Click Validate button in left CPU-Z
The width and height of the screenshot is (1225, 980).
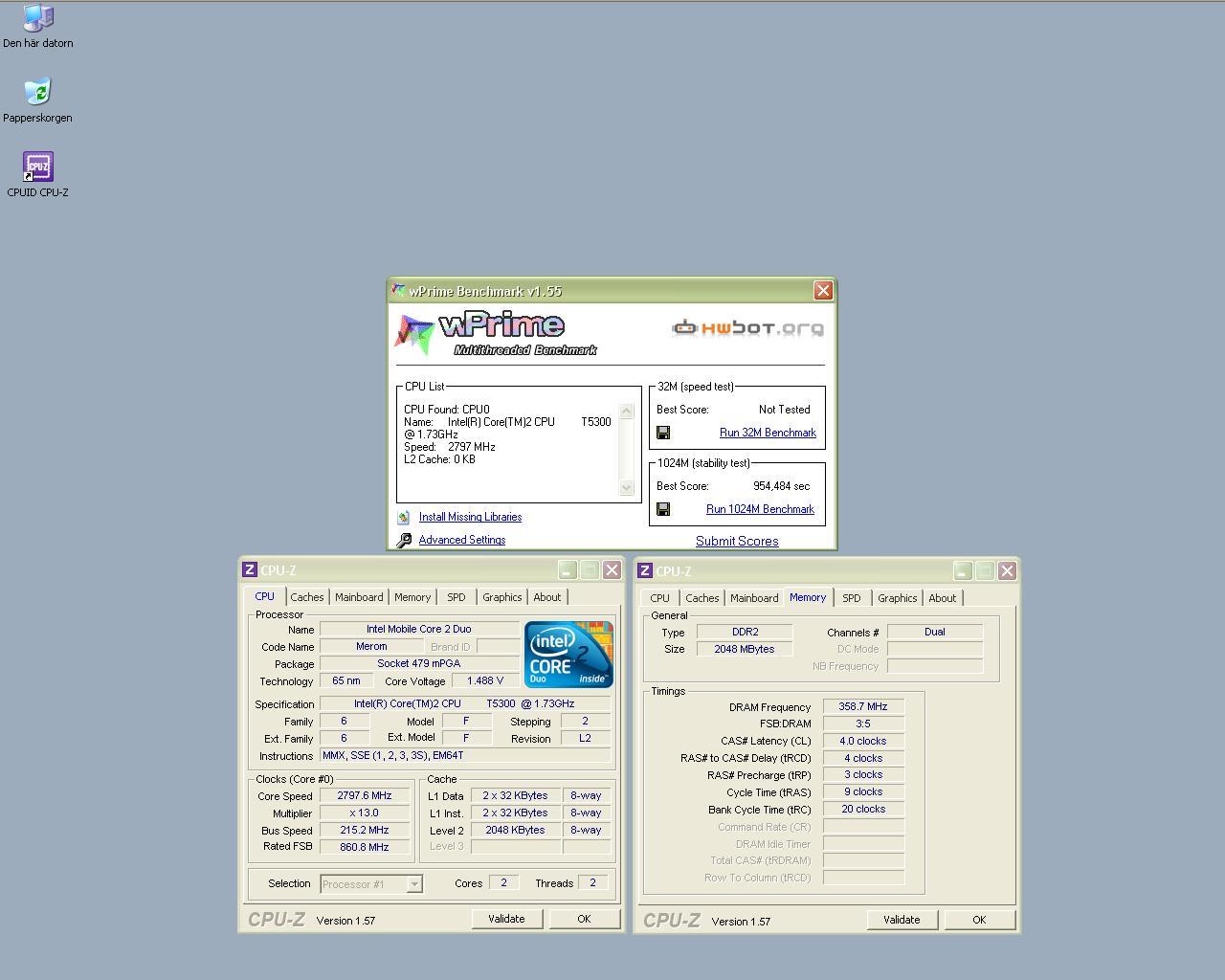click(x=506, y=919)
